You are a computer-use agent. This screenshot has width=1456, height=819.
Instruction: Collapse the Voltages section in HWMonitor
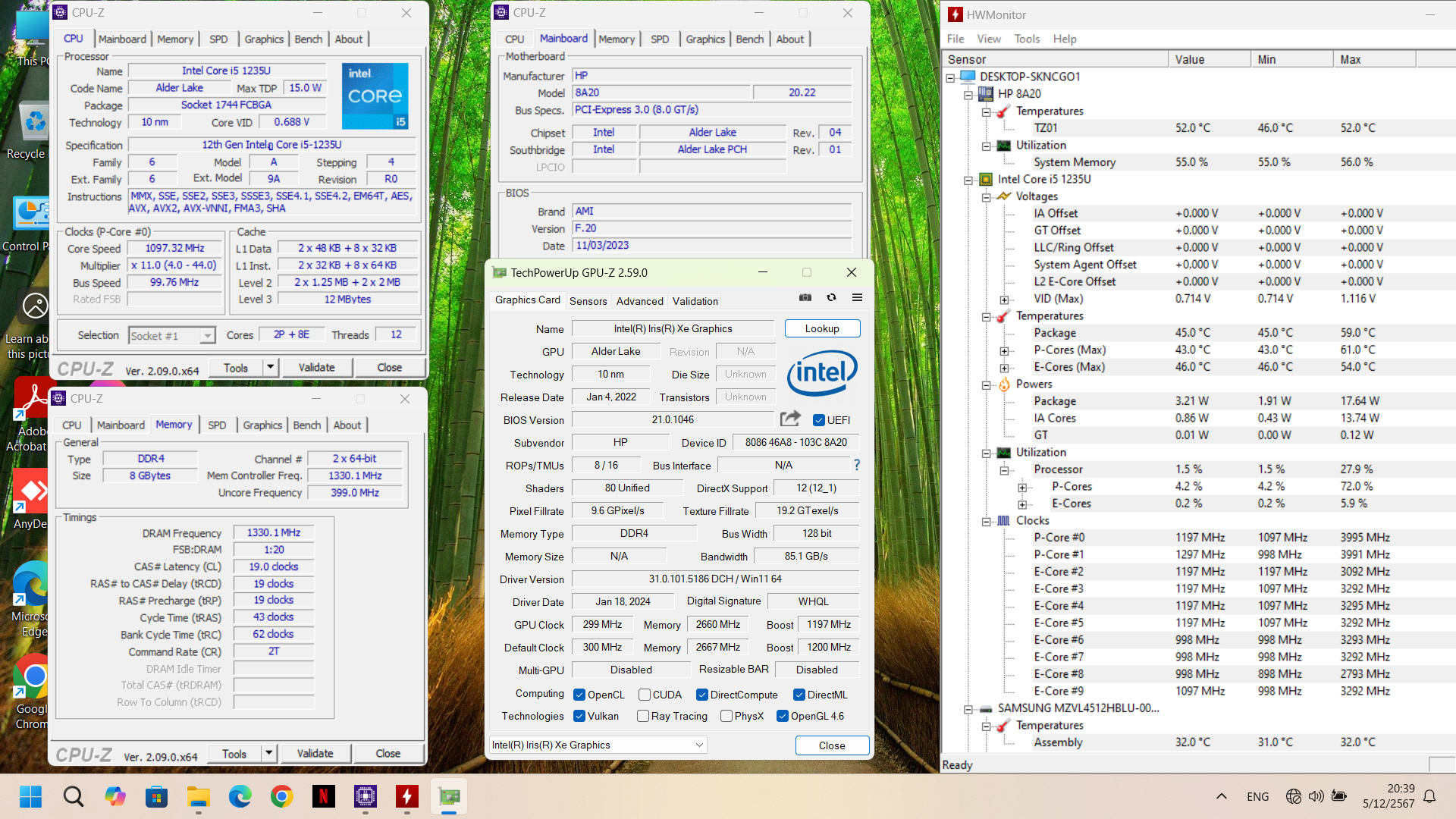click(986, 197)
